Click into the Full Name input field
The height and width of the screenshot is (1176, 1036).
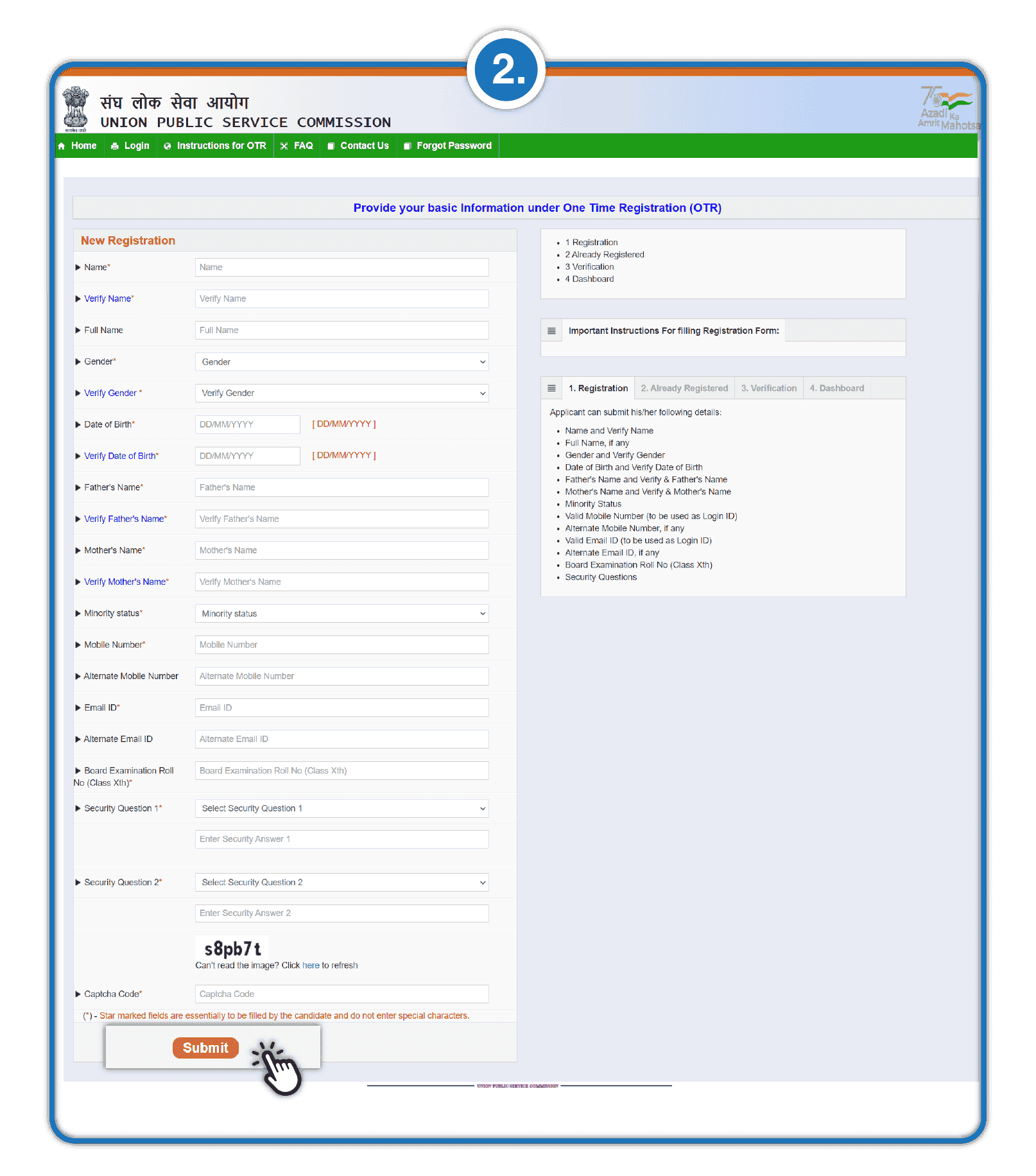coord(342,331)
